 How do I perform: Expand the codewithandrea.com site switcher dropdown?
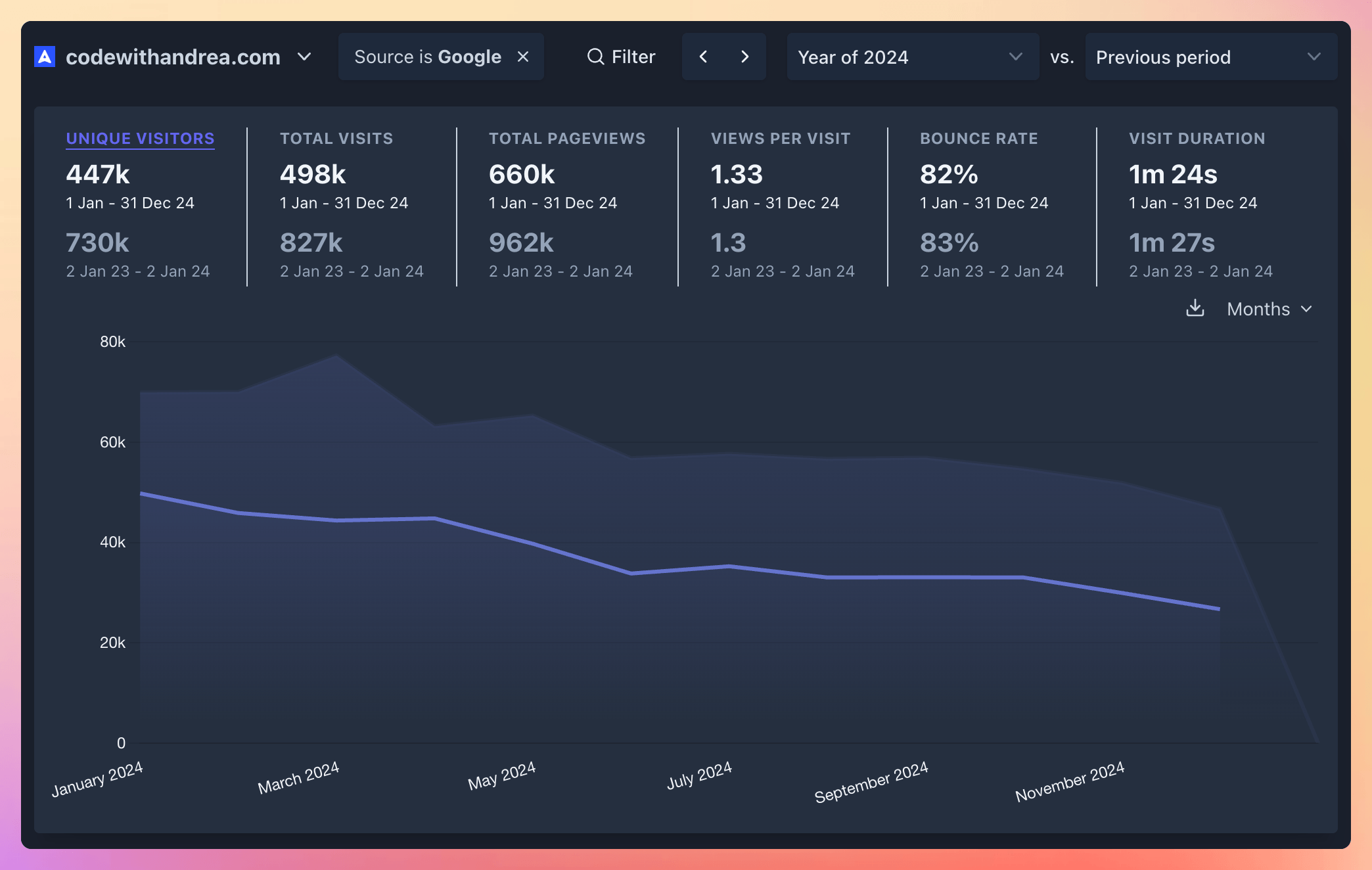(x=304, y=57)
